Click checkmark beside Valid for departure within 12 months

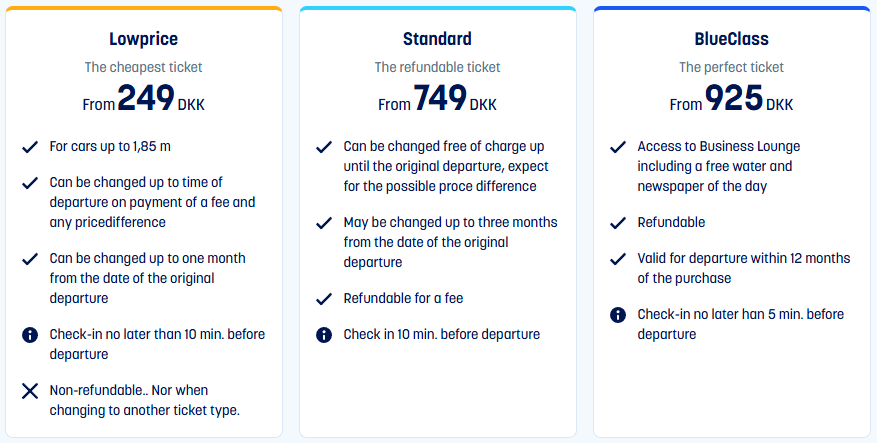[617, 259]
